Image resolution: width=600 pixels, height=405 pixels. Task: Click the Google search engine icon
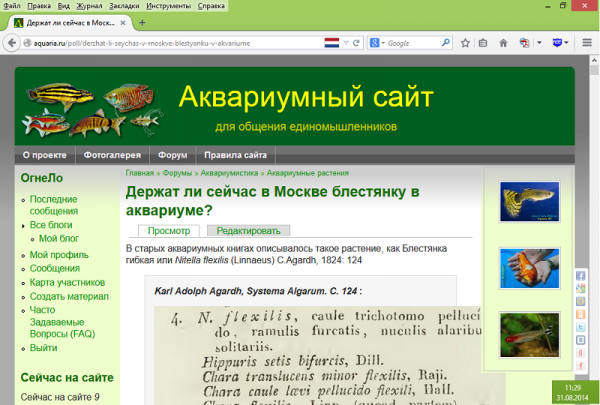pyautogui.click(x=374, y=43)
